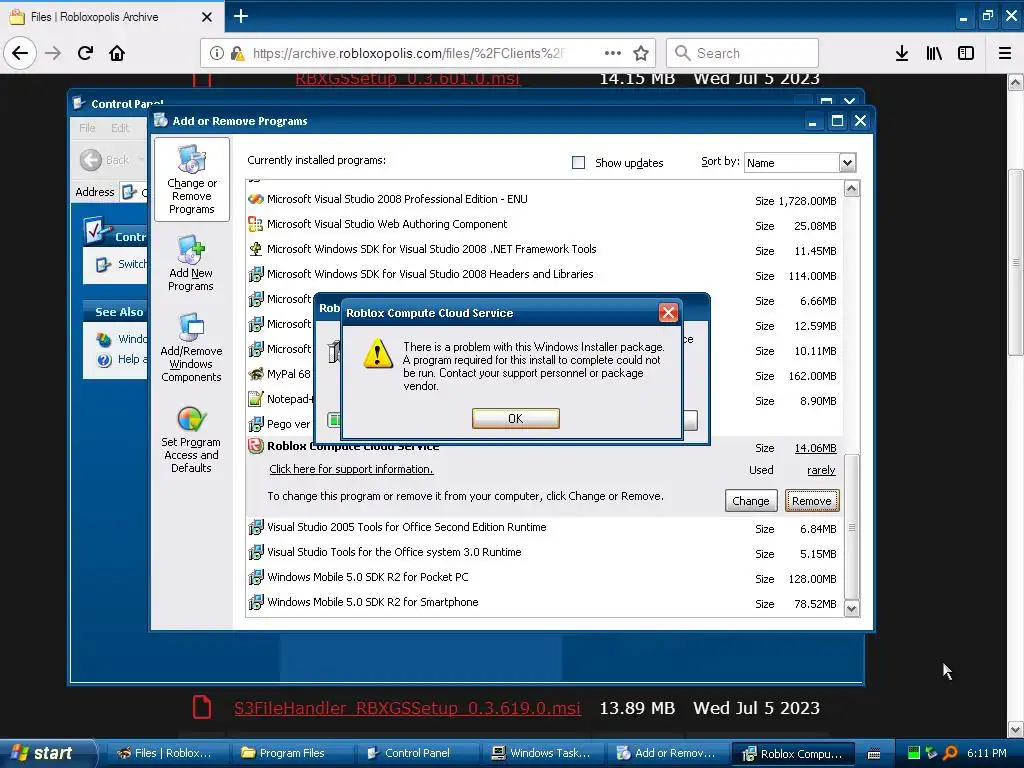Click the Change button for Roblox service

coord(750,501)
